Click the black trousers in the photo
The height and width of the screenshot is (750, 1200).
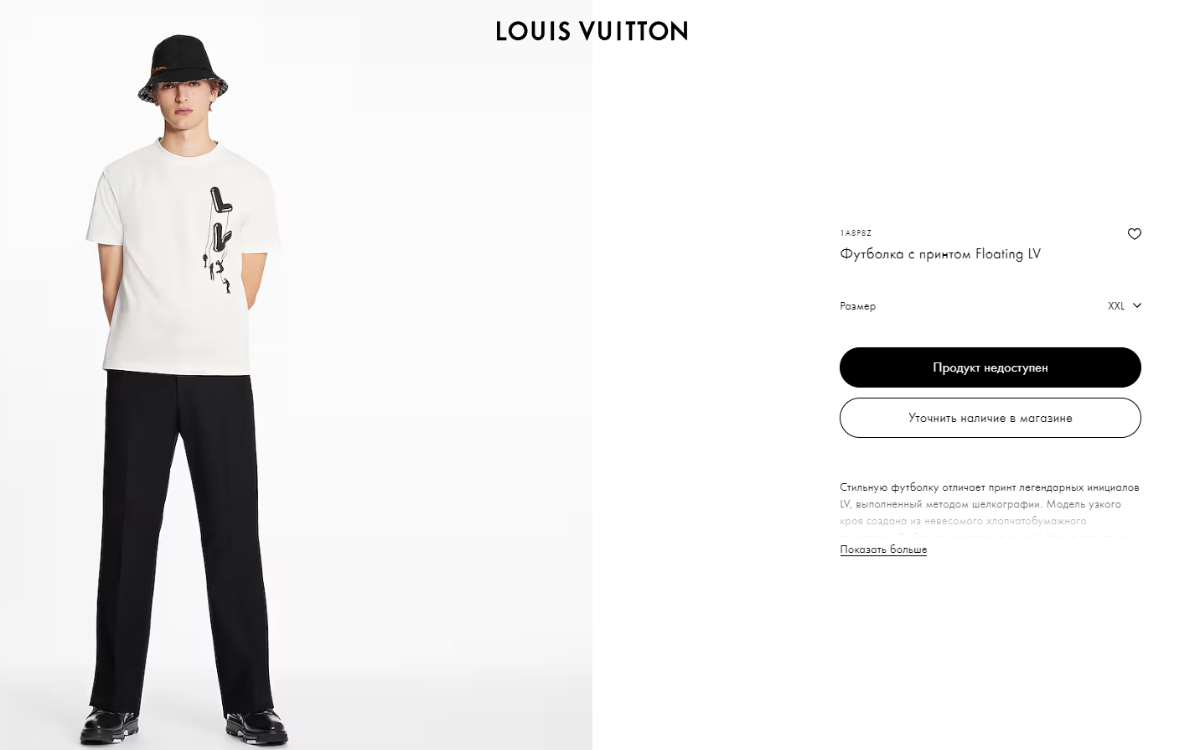coord(182,540)
